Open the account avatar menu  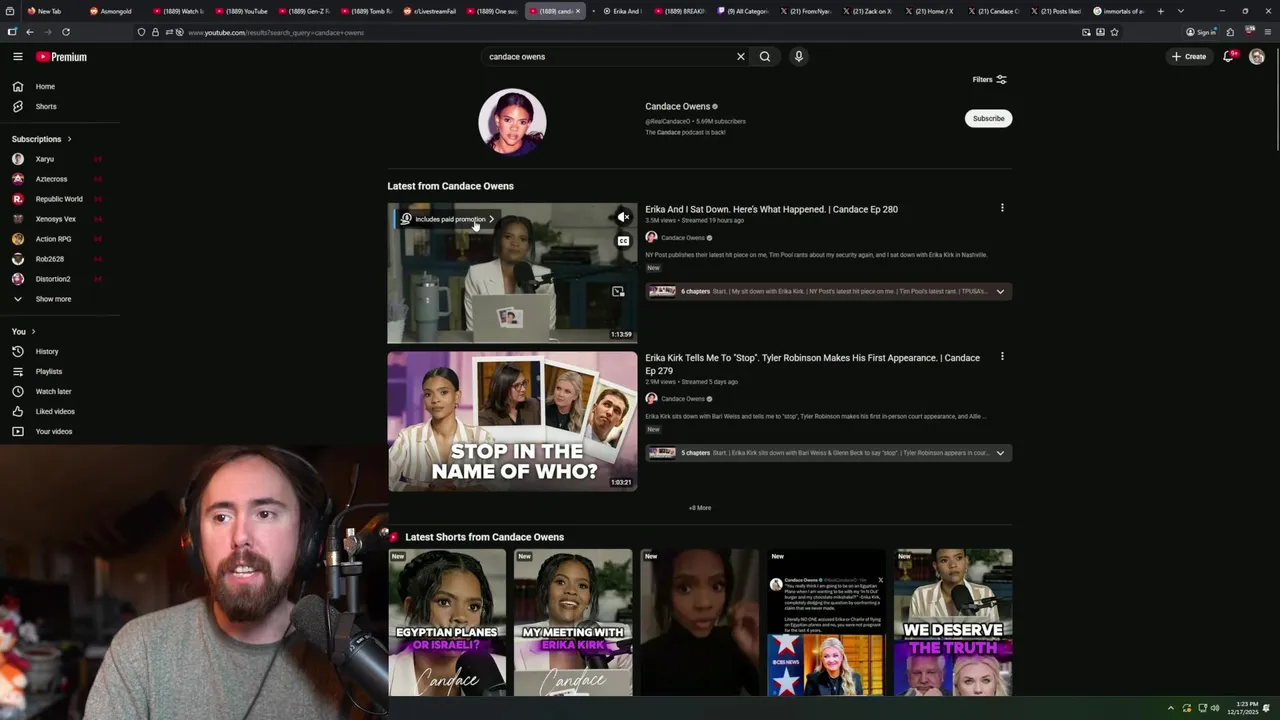(x=1257, y=57)
